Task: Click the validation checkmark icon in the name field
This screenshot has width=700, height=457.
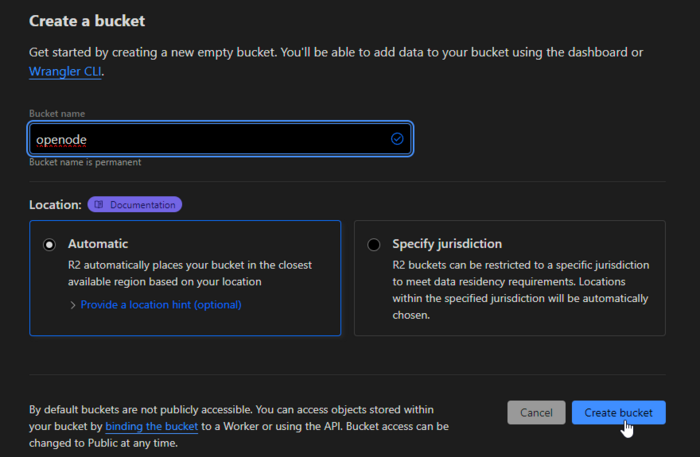Action: click(x=397, y=139)
